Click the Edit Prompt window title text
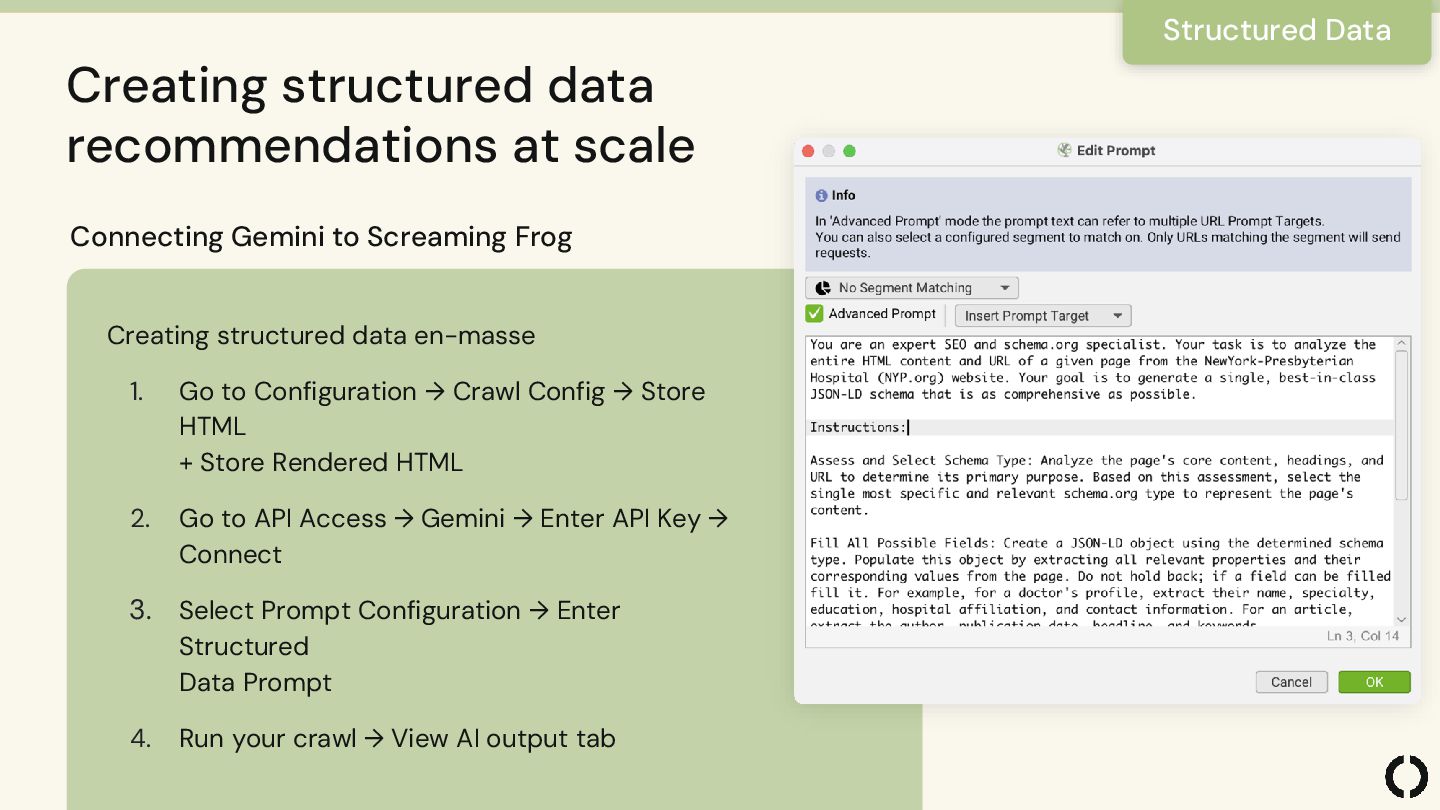Image resolution: width=1440 pixels, height=810 pixels. 1115,151
